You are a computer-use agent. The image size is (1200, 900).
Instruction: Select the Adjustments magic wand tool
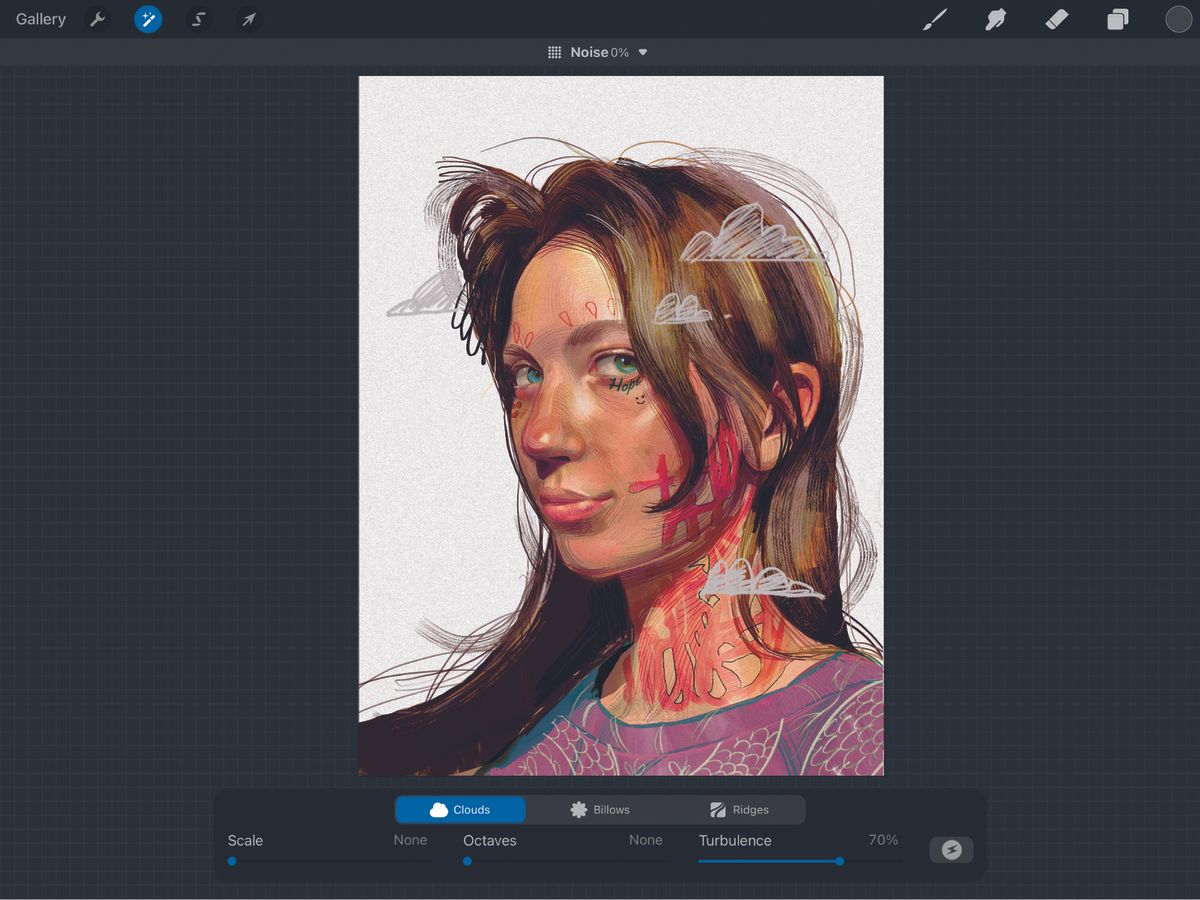click(148, 19)
